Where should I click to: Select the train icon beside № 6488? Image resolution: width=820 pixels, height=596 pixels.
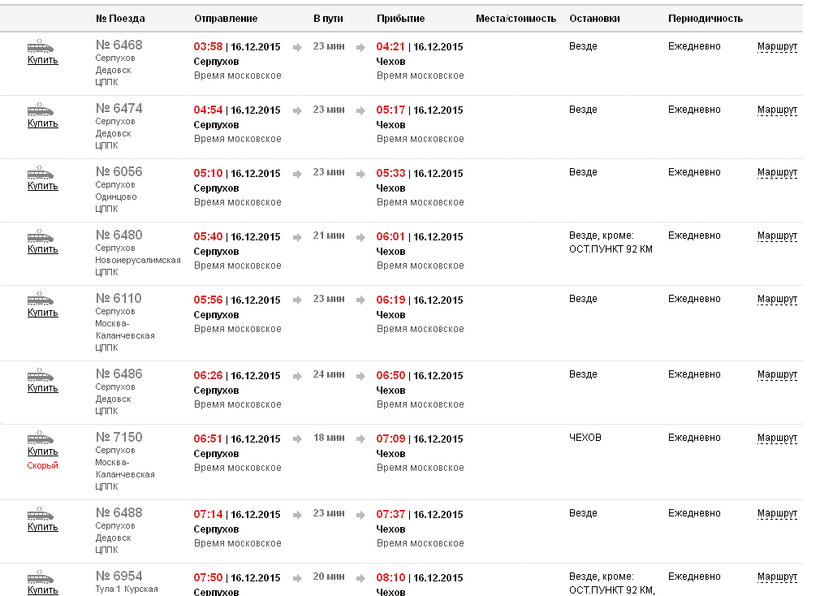tap(41, 514)
